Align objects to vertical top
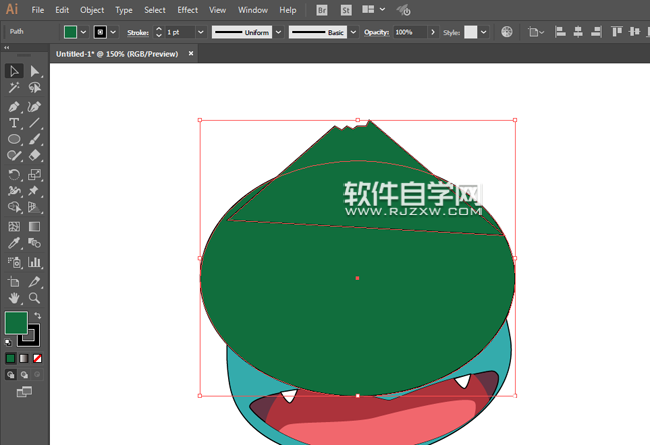Viewport: 650px width, 445px height. pyautogui.click(x=617, y=32)
